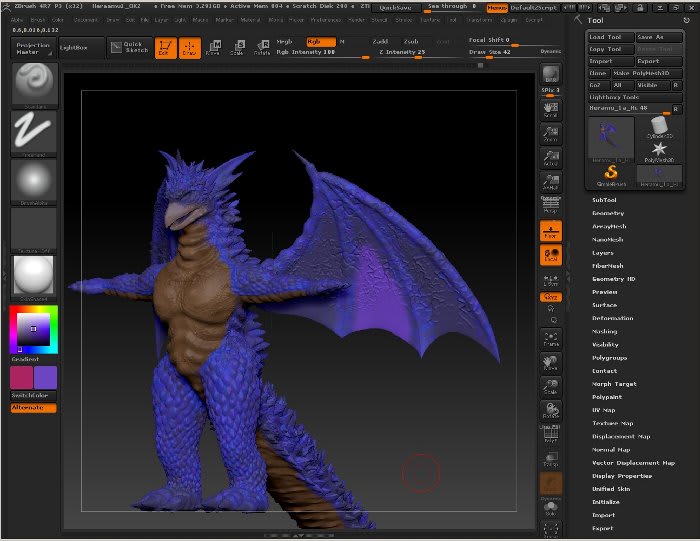Click the Make PolyMesh3D button
The height and width of the screenshot is (541, 700).
647,73
